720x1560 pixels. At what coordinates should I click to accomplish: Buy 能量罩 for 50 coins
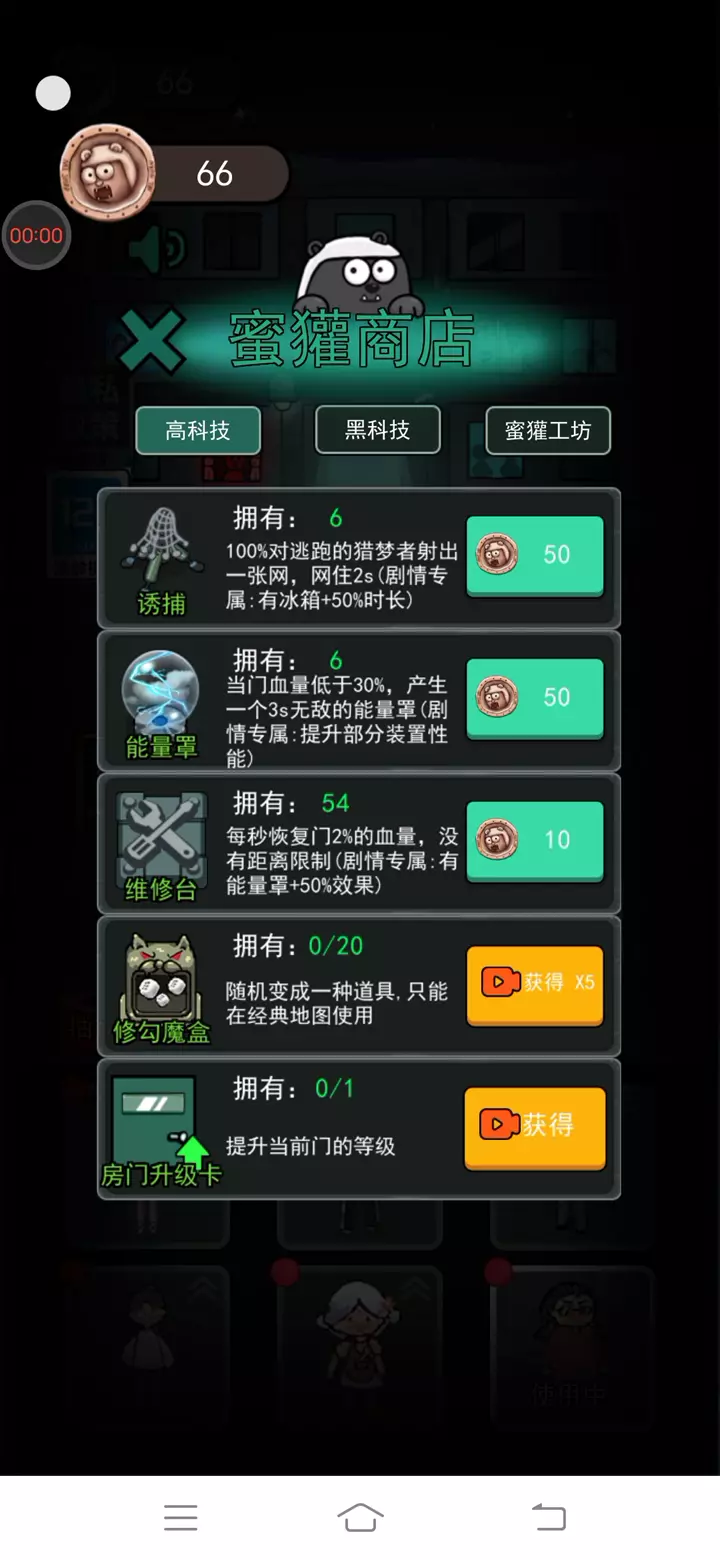535,698
